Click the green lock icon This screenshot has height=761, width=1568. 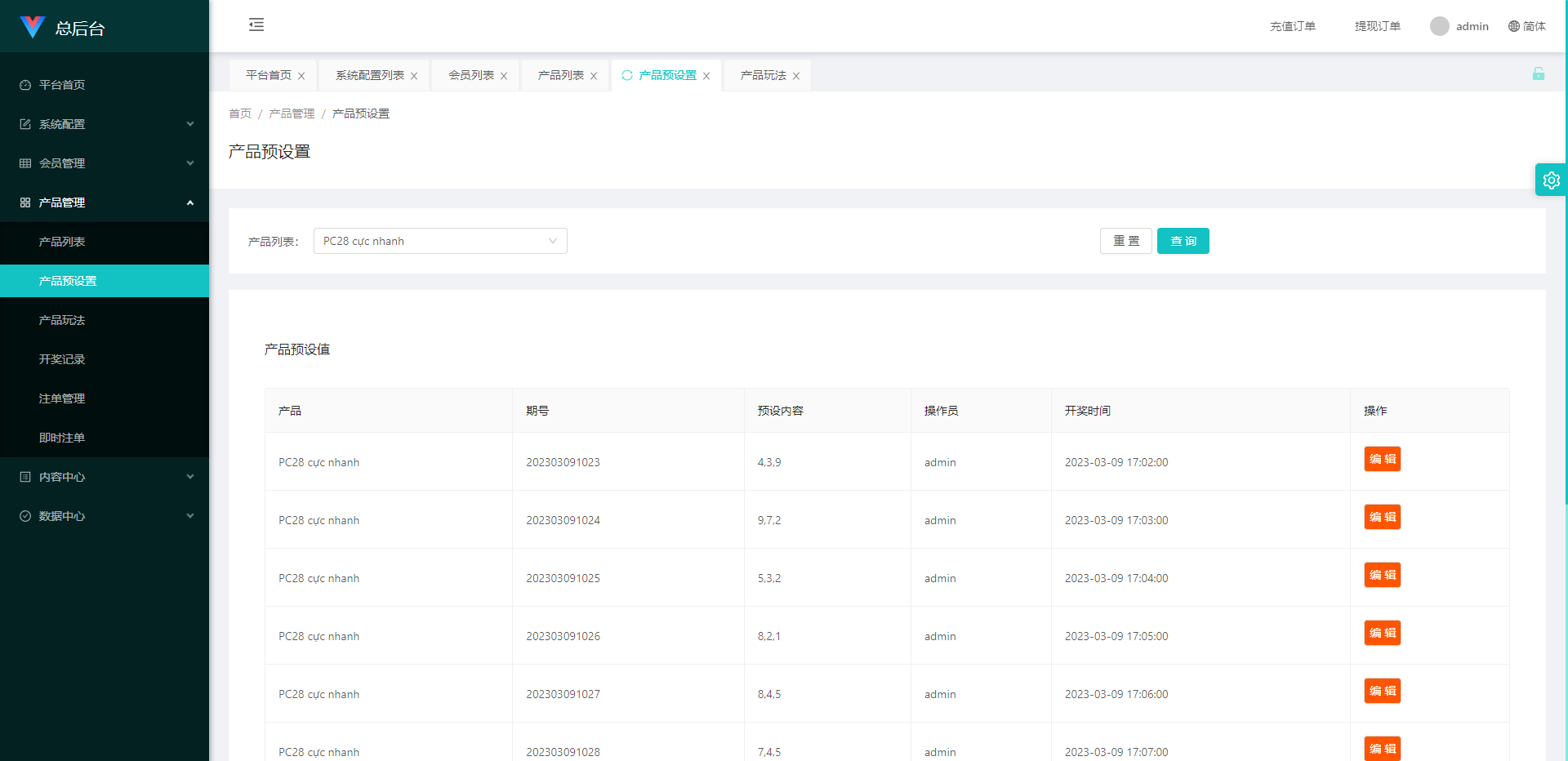[x=1538, y=74]
